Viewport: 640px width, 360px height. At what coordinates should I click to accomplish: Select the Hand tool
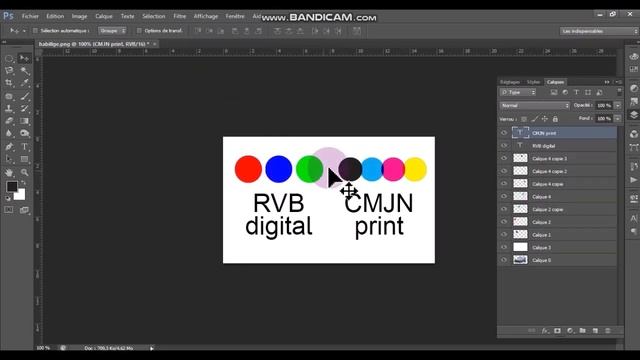click(9, 172)
